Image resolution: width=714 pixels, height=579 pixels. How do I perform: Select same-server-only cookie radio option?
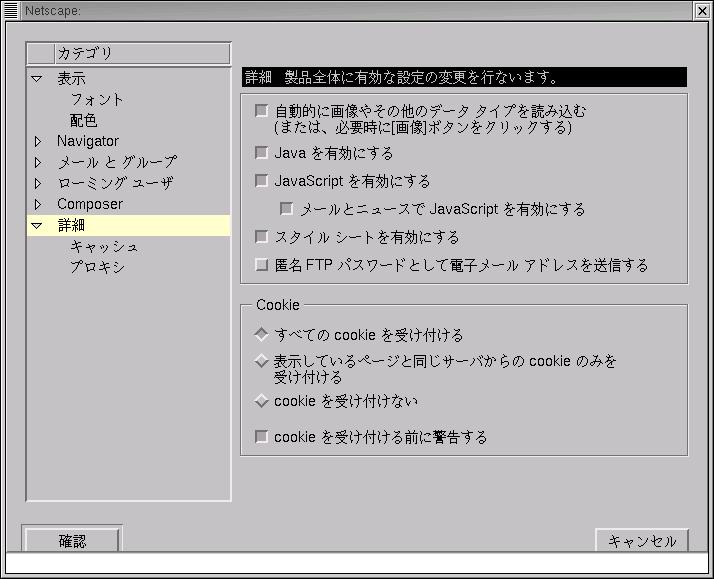261,361
